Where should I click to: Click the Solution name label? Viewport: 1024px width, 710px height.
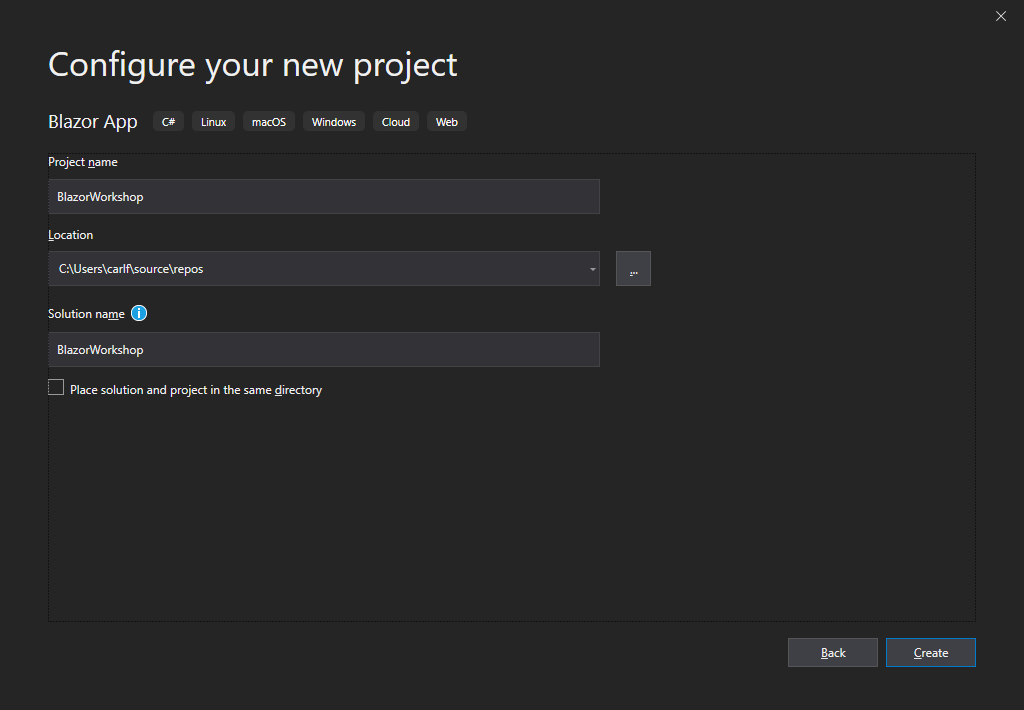pos(86,314)
